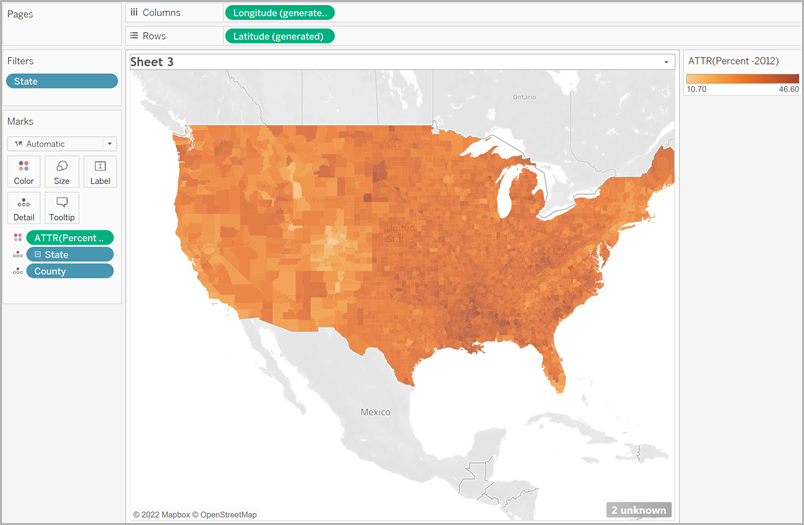Image resolution: width=804 pixels, height=525 pixels.
Task: Click detail icon beside State pill
Action: coord(17,255)
